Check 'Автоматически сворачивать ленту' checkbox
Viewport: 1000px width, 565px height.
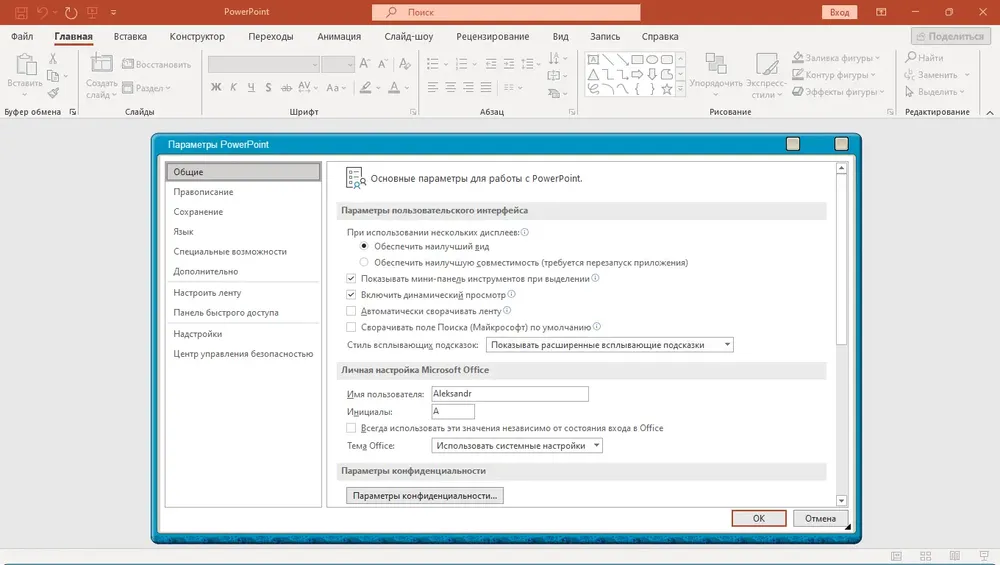click(x=351, y=311)
